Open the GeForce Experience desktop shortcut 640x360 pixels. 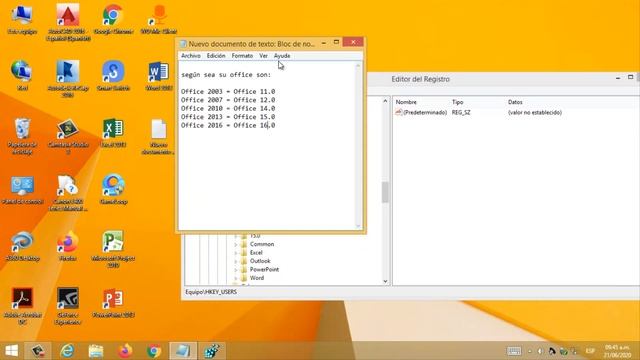(68, 306)
